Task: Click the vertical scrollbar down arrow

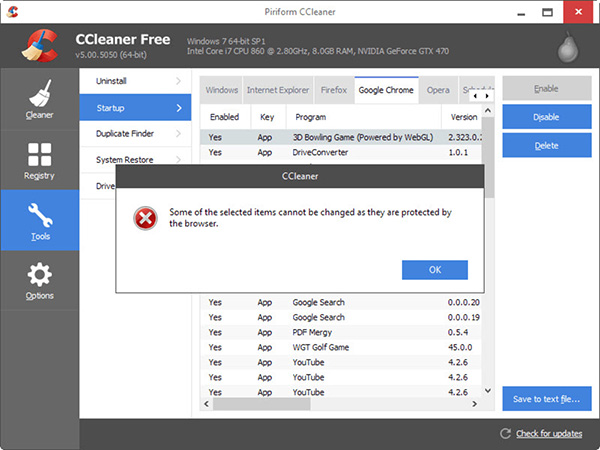Action: coord(488,391)
